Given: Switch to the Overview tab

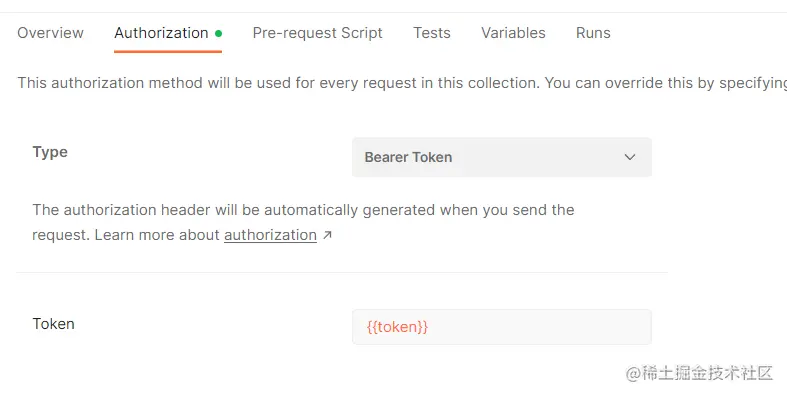Looking at the screenshot, I should tap(50, 33).
